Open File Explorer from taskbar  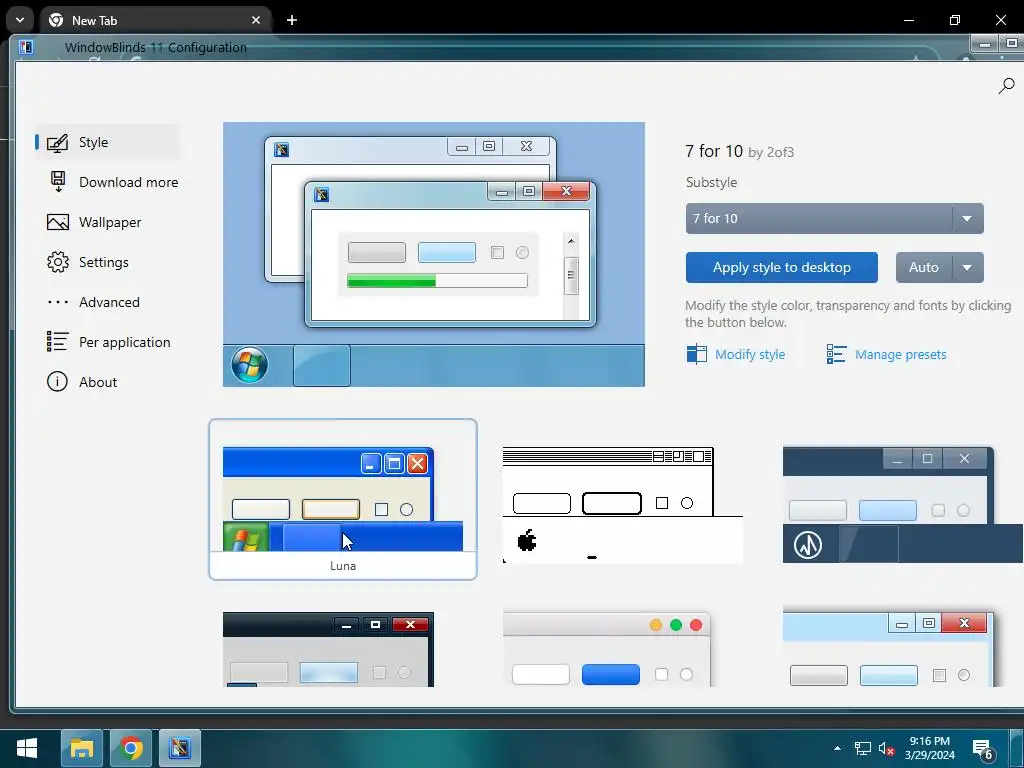coord(82,748)
